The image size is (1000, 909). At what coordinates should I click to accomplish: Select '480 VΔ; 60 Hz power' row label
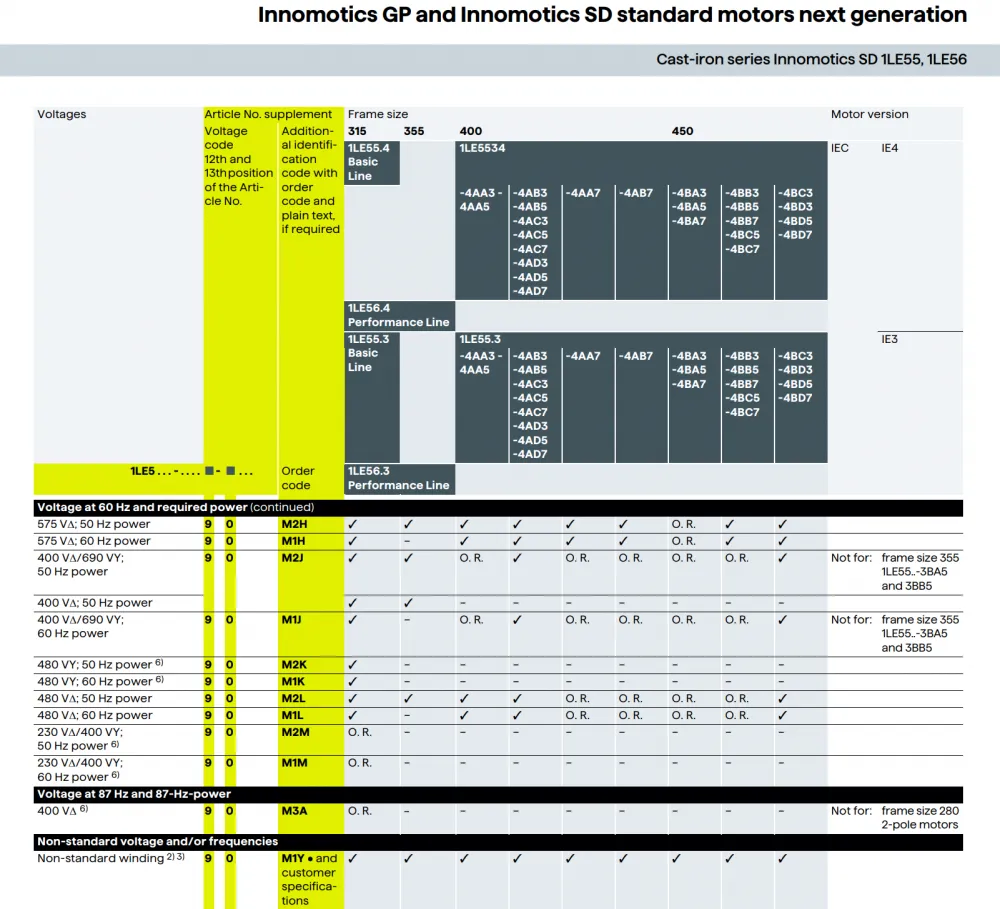point(94,716)
